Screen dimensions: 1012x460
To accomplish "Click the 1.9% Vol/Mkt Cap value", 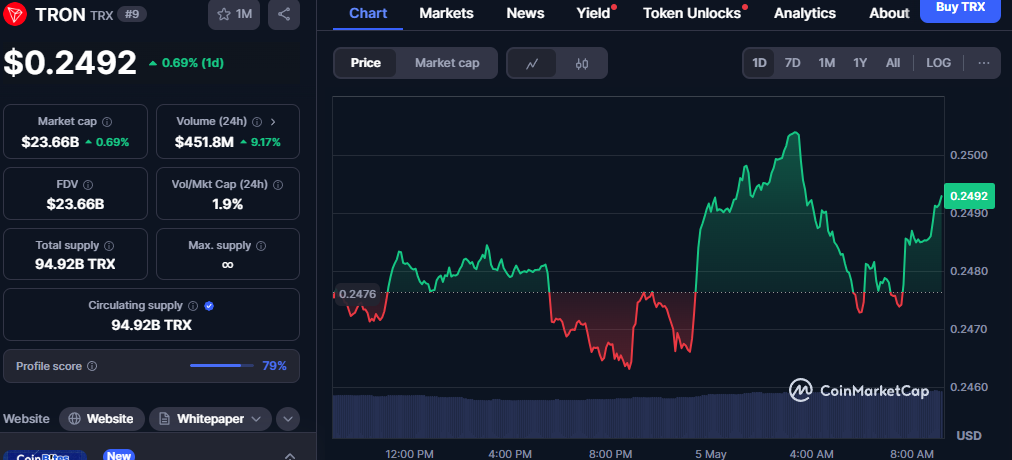I will [x=227, y=204].
